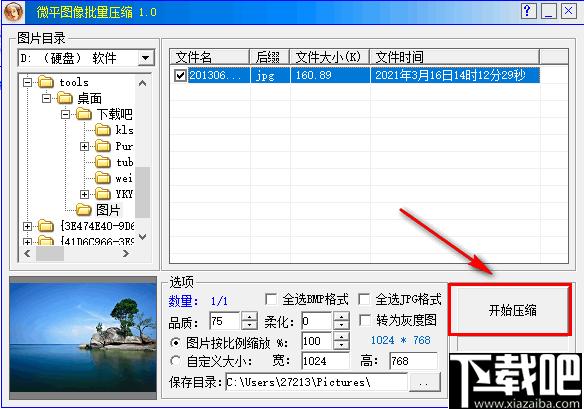The image size is (584, 409).
Task: Open help with the question mark icon
Action: click(x=528, y=11)
